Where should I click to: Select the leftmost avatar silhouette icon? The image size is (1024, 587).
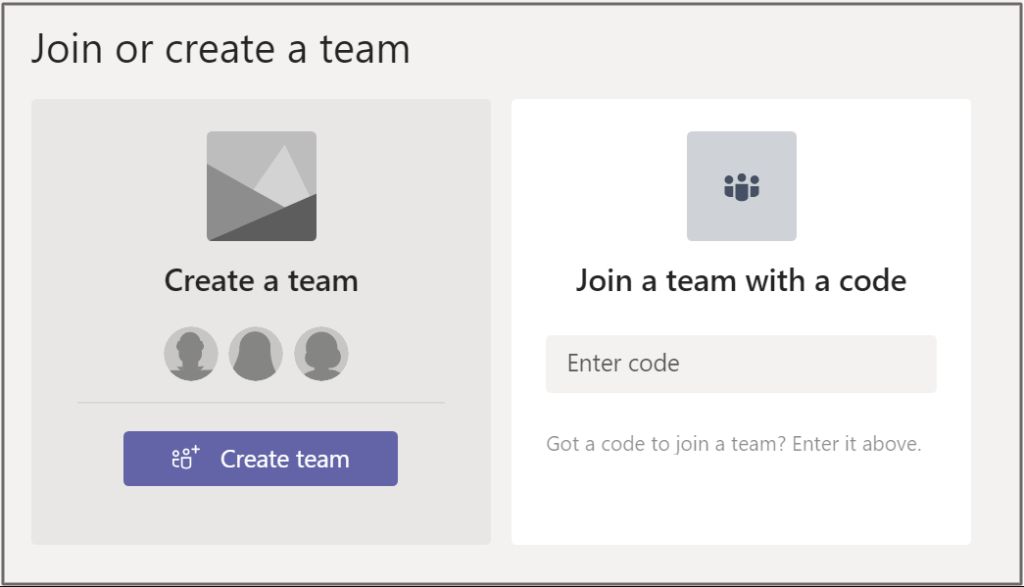click(189, 353)
